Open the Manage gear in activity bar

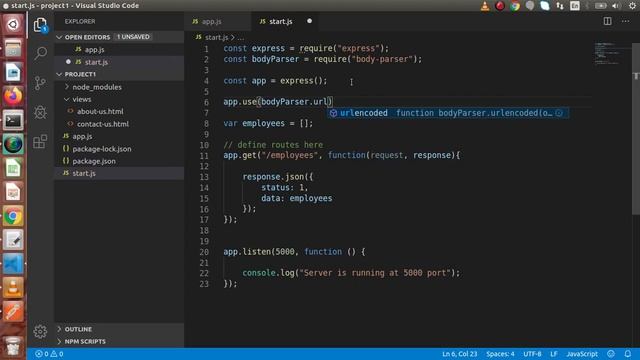click(x=40, y=331)
